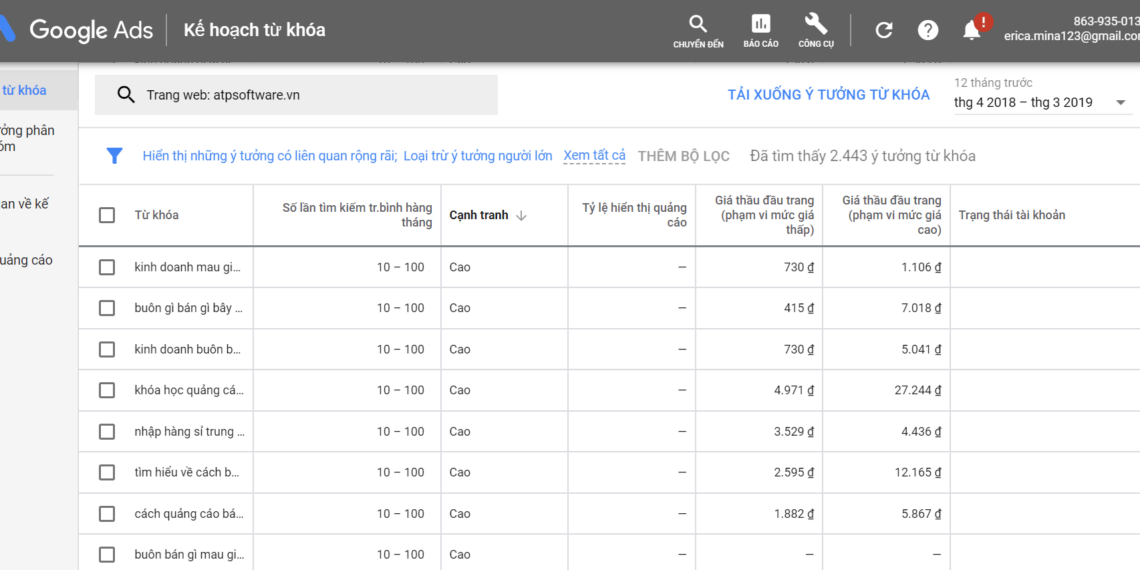Click the 1.106 ₫ high bid value
The height and width of the screenshot is (570, 1140).
[922, 267]
